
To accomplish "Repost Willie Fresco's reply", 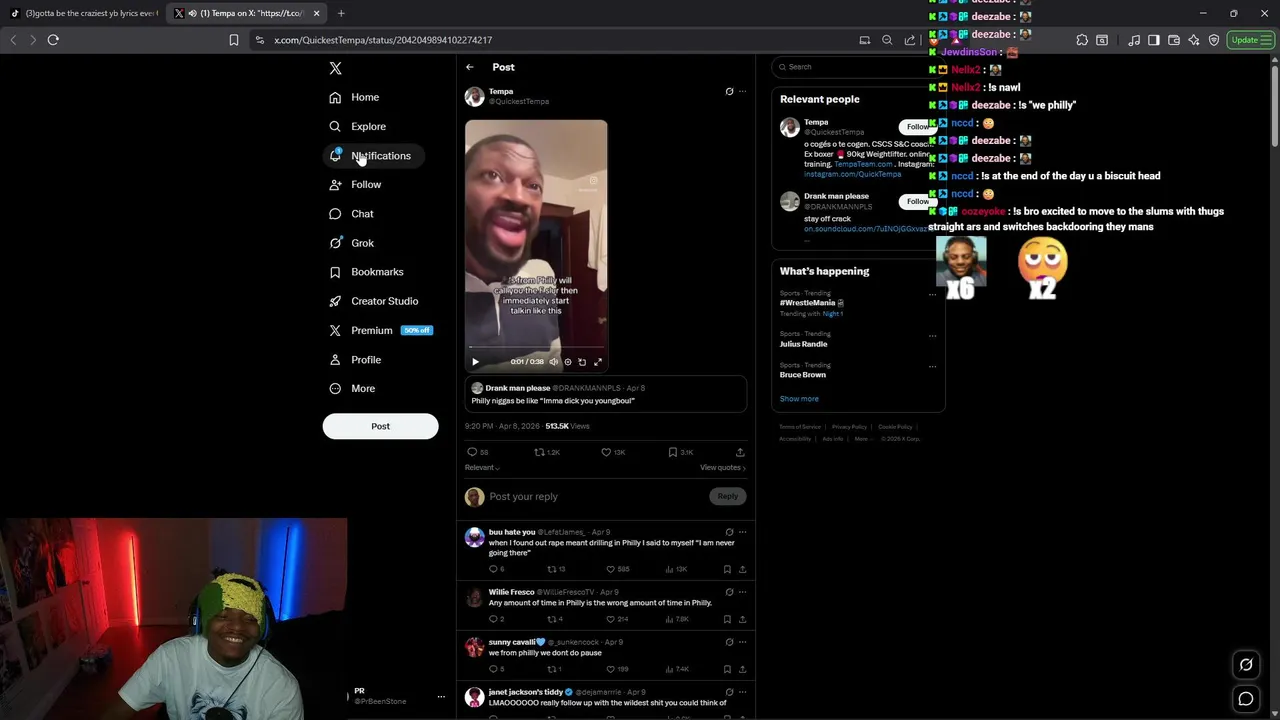I will tap(554, 619).
